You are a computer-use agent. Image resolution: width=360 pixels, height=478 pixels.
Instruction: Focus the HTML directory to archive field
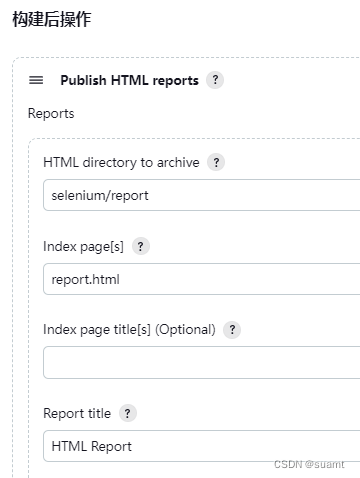coord(202,195)
